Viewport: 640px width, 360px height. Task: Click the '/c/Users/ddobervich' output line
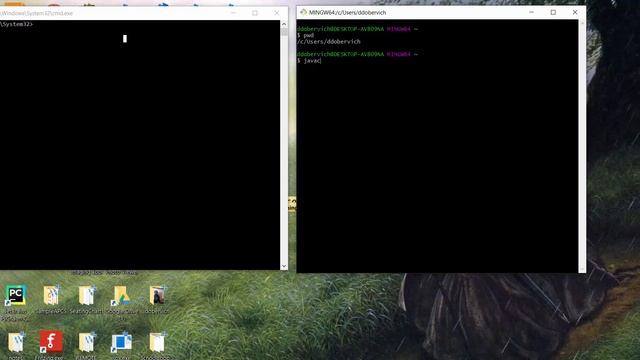[329, 42]
